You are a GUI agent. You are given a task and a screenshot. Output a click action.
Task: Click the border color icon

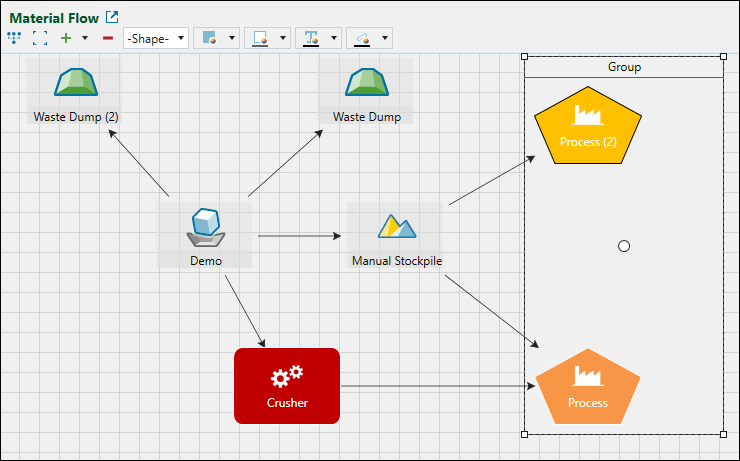click(x=260, y=38)
